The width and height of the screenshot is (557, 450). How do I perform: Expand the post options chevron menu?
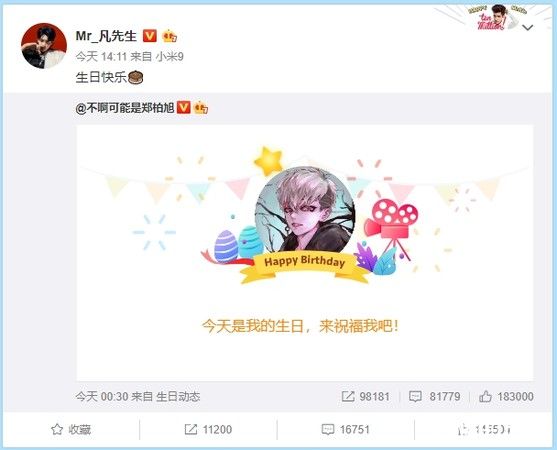click(528, 27)
